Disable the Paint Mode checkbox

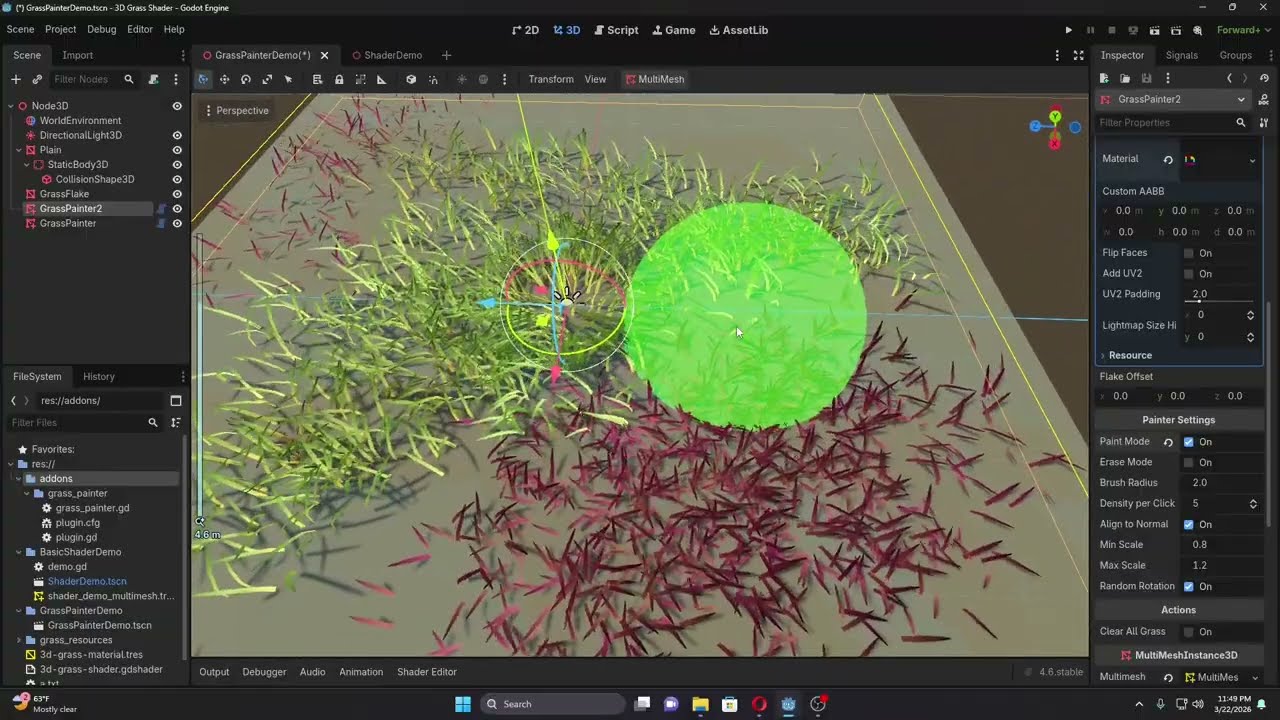click(1188, 441)
